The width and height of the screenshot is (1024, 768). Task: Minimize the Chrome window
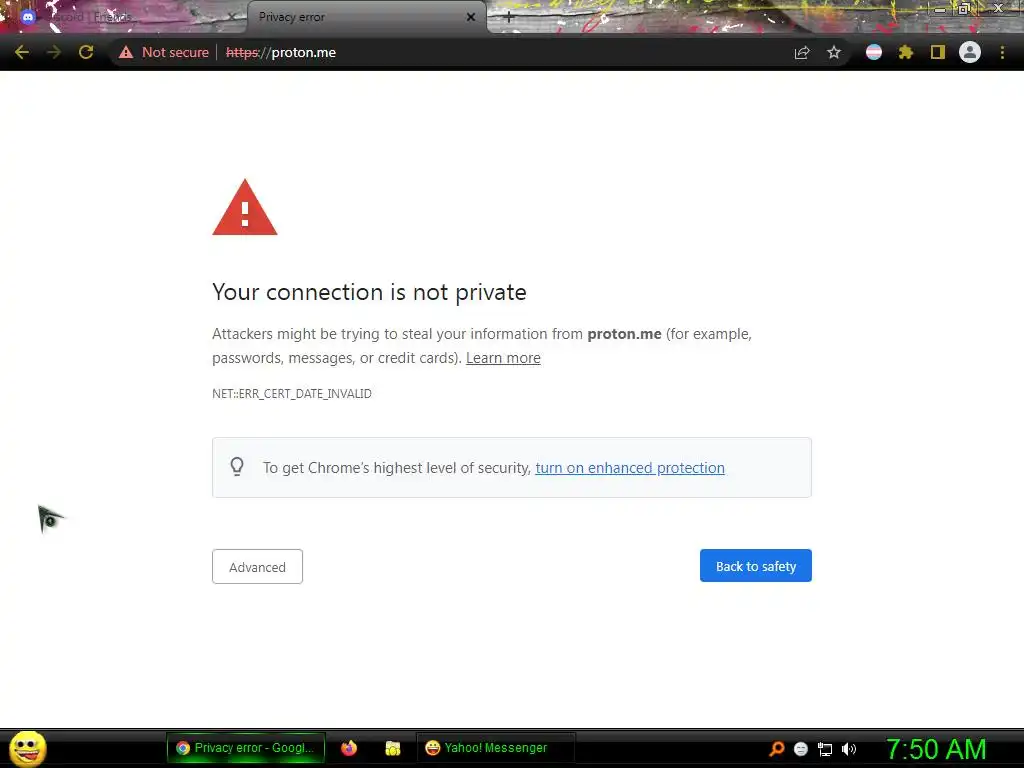[x=940, y=9]
